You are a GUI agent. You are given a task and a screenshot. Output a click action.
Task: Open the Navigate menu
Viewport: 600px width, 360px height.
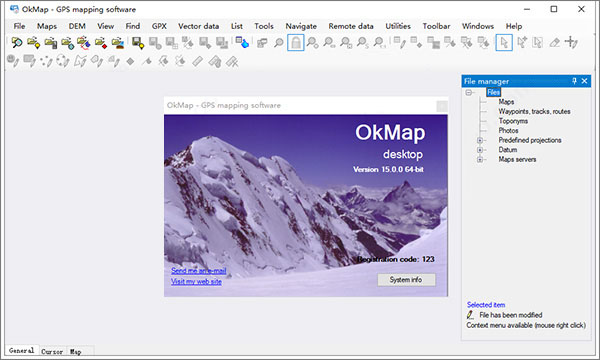point(301,26)
